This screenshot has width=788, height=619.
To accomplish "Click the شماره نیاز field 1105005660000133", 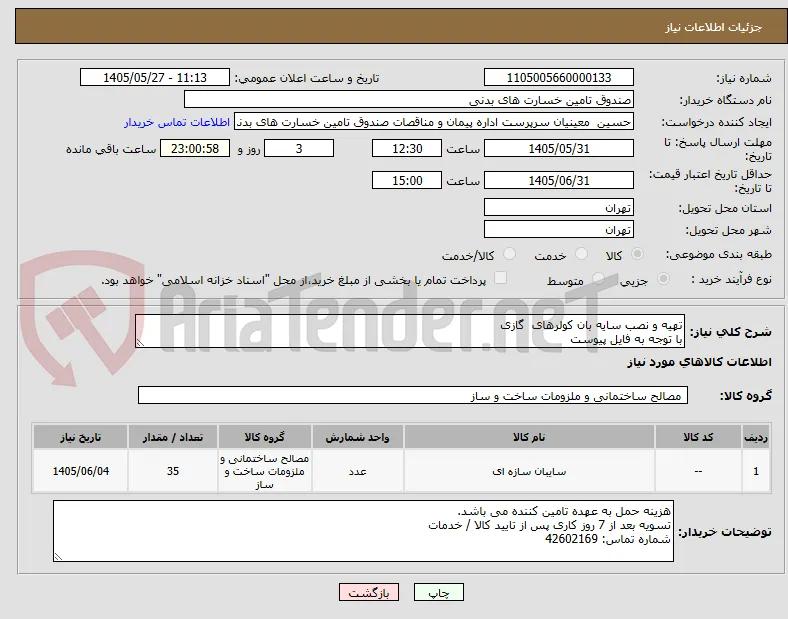I will coord(559,77).
